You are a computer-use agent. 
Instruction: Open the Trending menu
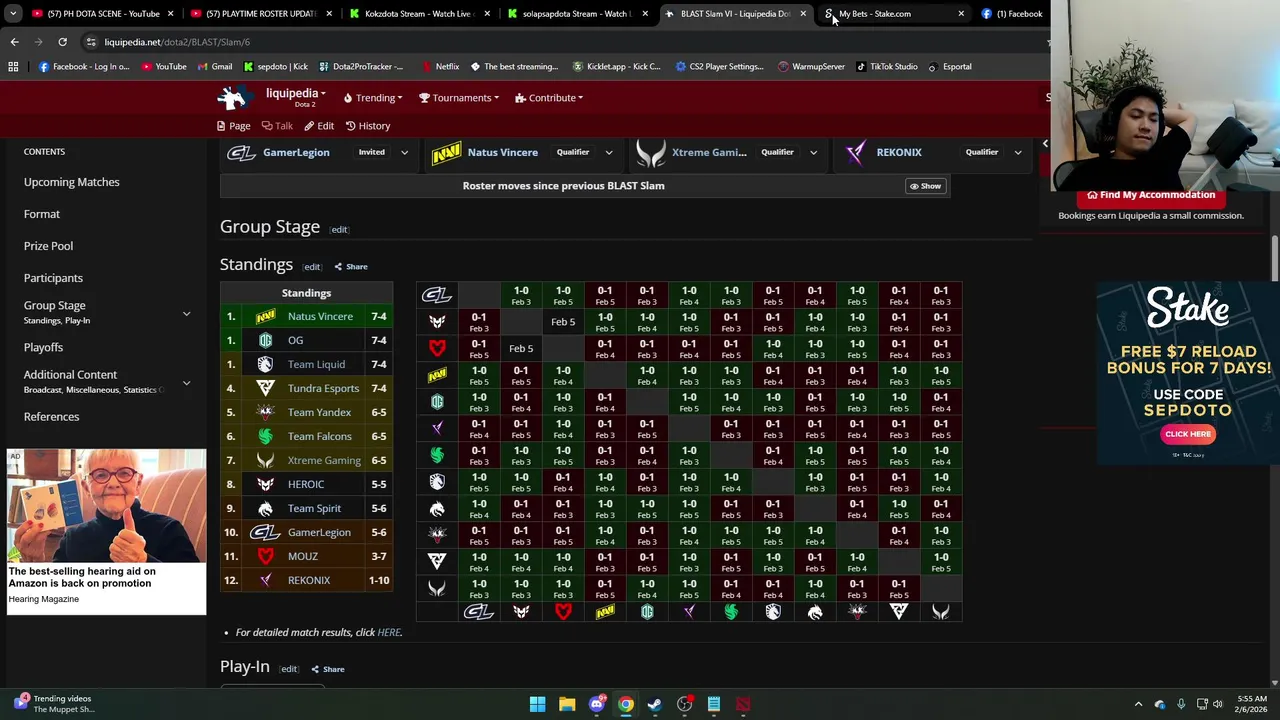point(373,98)
